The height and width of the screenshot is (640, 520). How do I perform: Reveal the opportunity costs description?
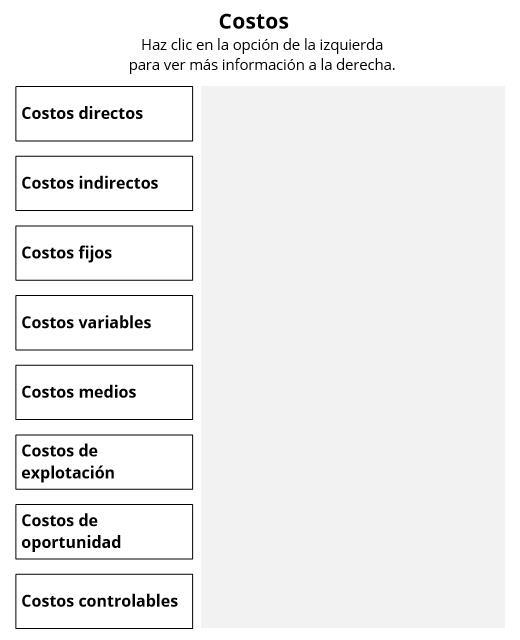click(104, 532)
